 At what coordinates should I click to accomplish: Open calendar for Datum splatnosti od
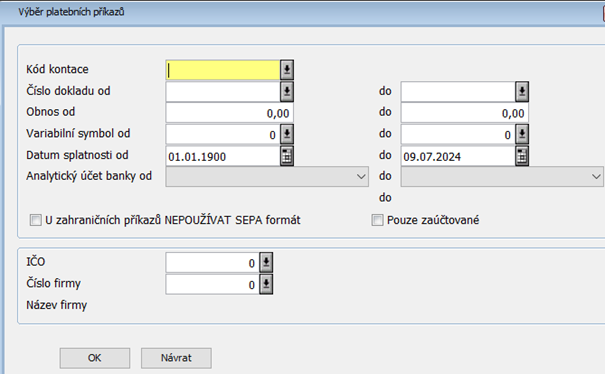[287, 156]
